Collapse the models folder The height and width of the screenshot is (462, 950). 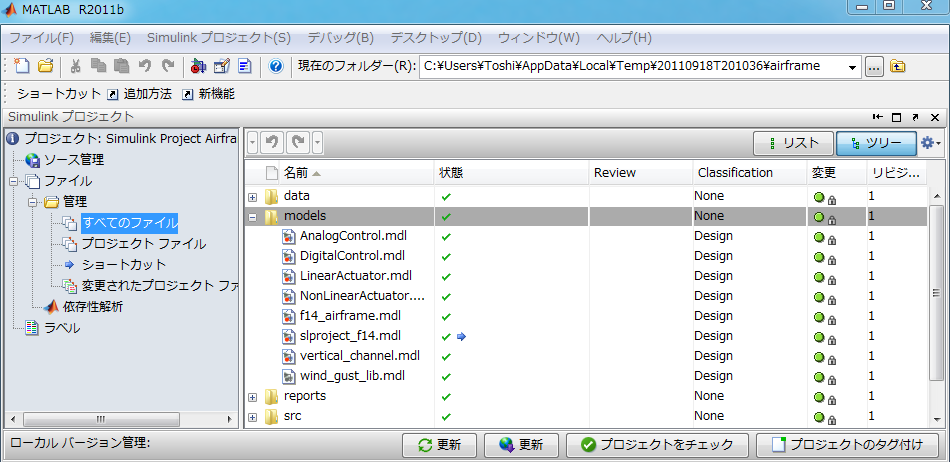pyautogui.click(x=253, y=217)
